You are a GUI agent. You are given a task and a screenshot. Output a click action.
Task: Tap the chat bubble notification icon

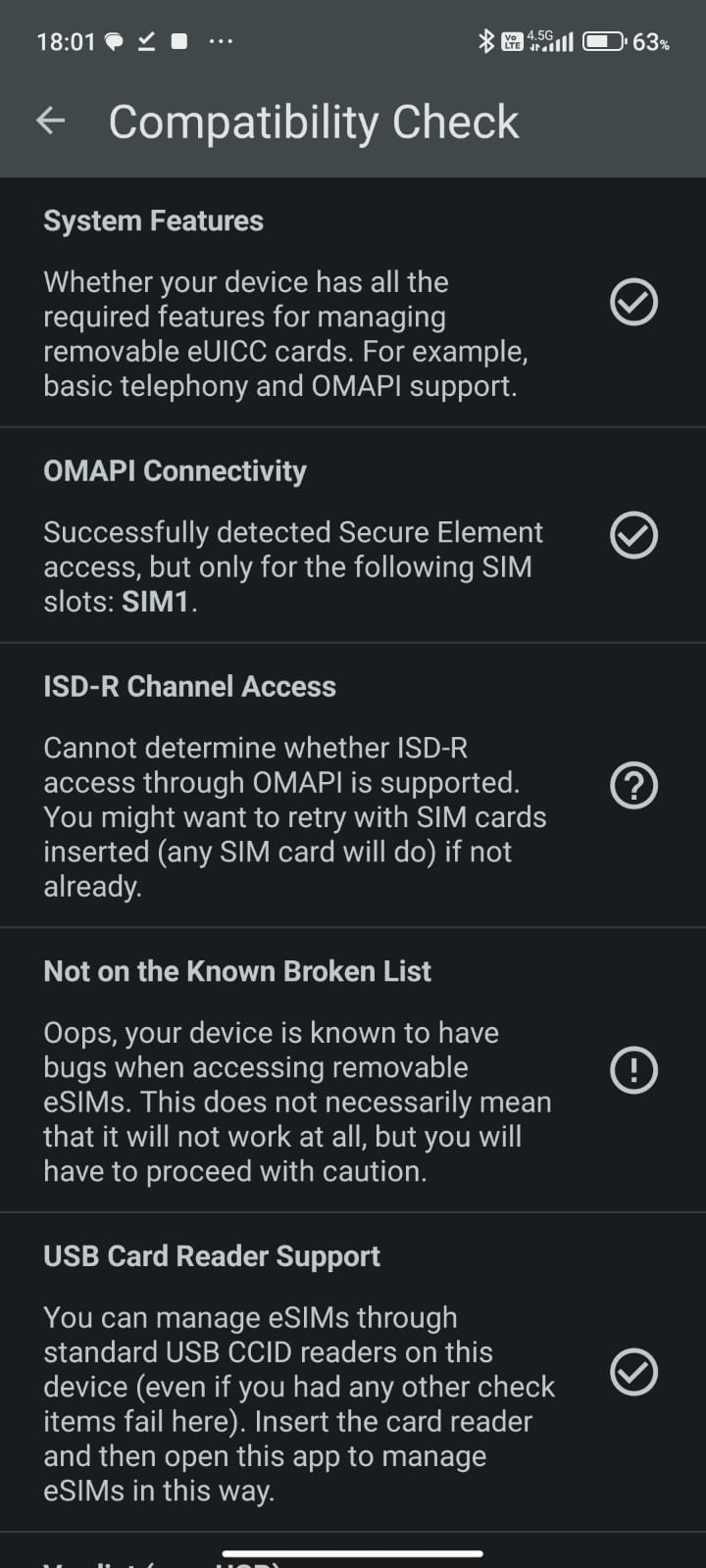point(114,42)
